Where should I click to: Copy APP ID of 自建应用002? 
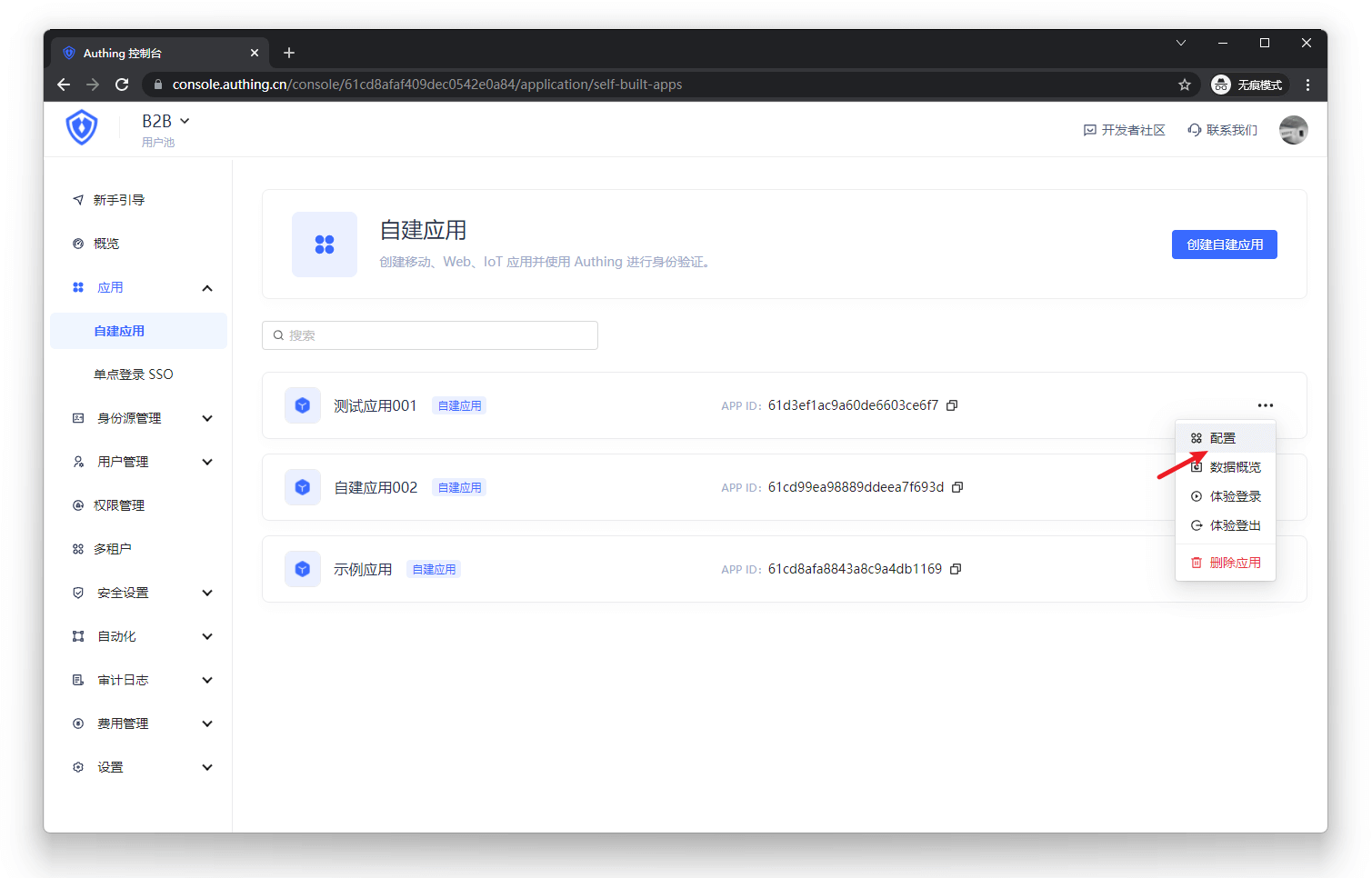[957, 487]
